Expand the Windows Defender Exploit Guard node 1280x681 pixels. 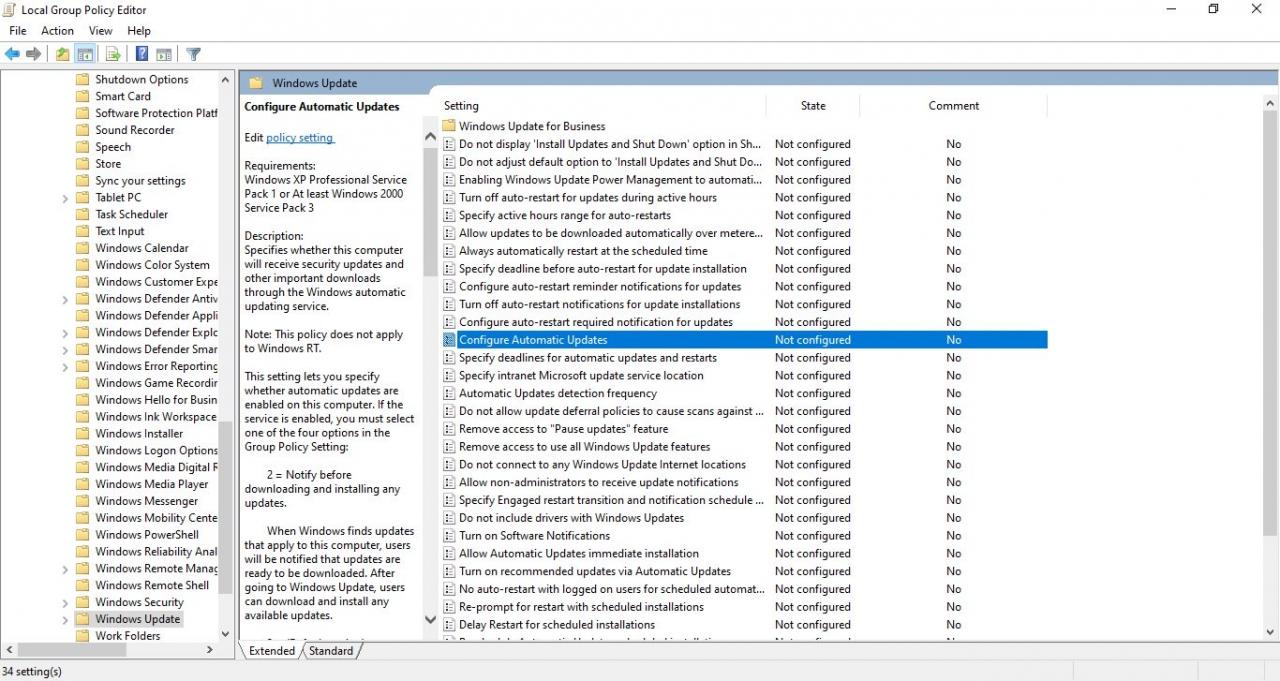point(65,332)
